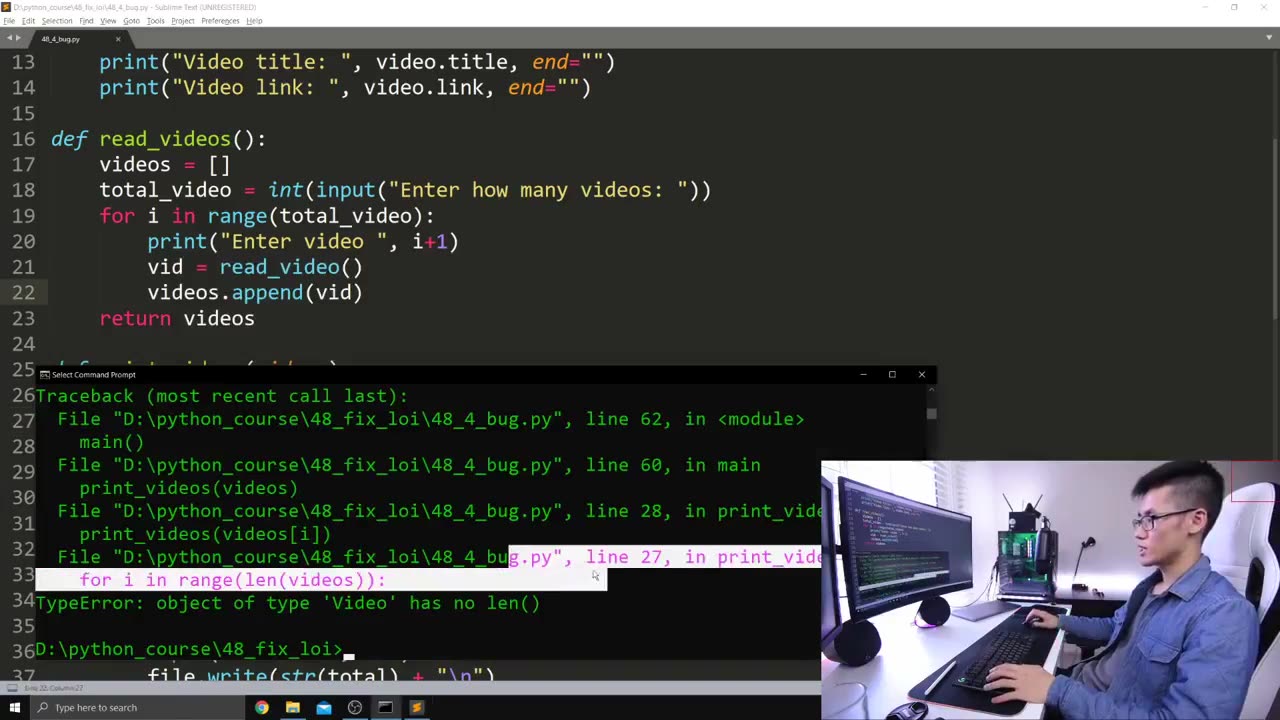Image resolution: width=1280 pixels, height=720 pixels.
Task: Click 'Video title' print statement
Action: 357,62
